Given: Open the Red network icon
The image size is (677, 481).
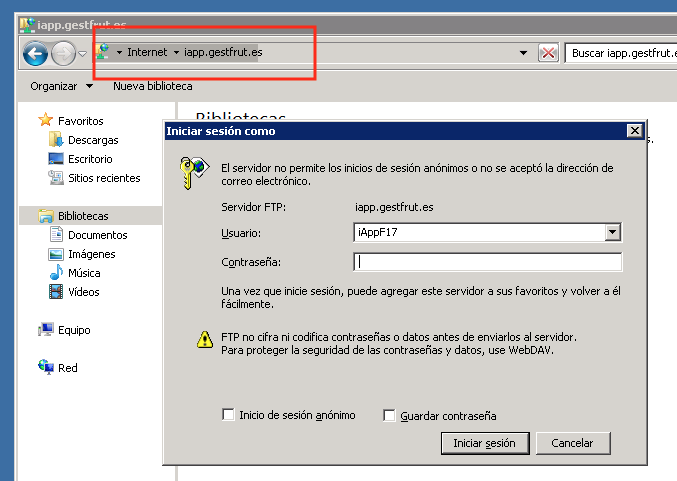Looking at the screenshot, I should point(46,368).
